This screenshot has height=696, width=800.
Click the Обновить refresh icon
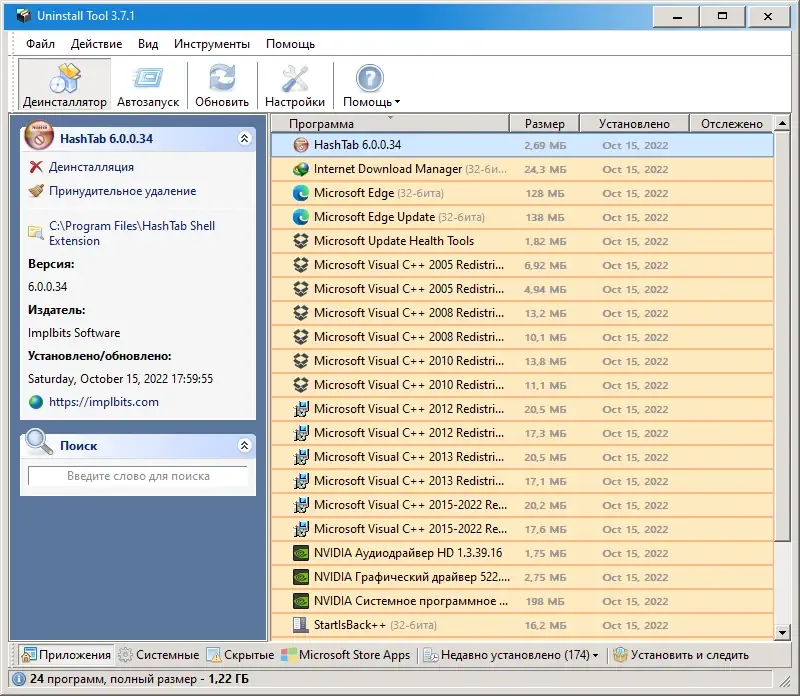(221, 77)
